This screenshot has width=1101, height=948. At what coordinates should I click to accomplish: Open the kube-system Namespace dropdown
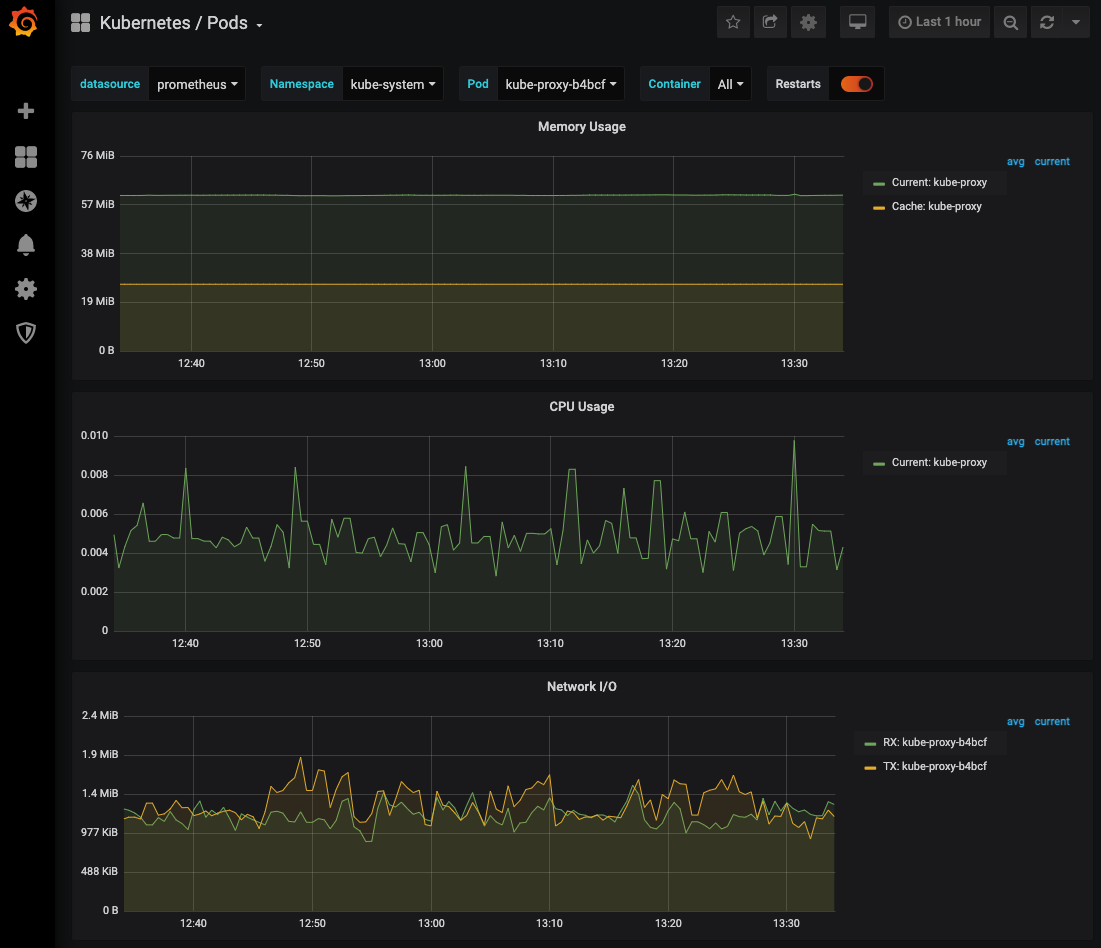(x=393, y=84)
